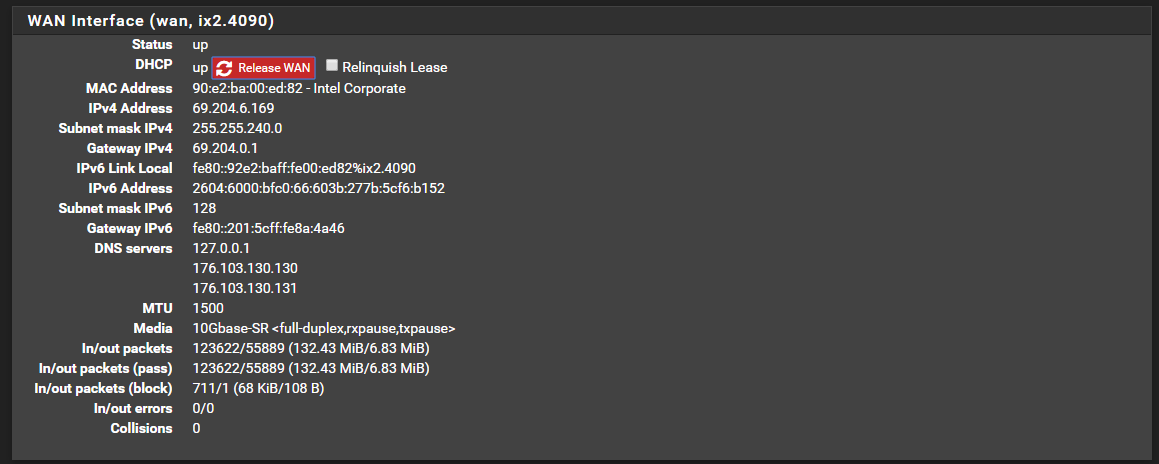
Task: Click the MTU value 1500
Action: 208,308
